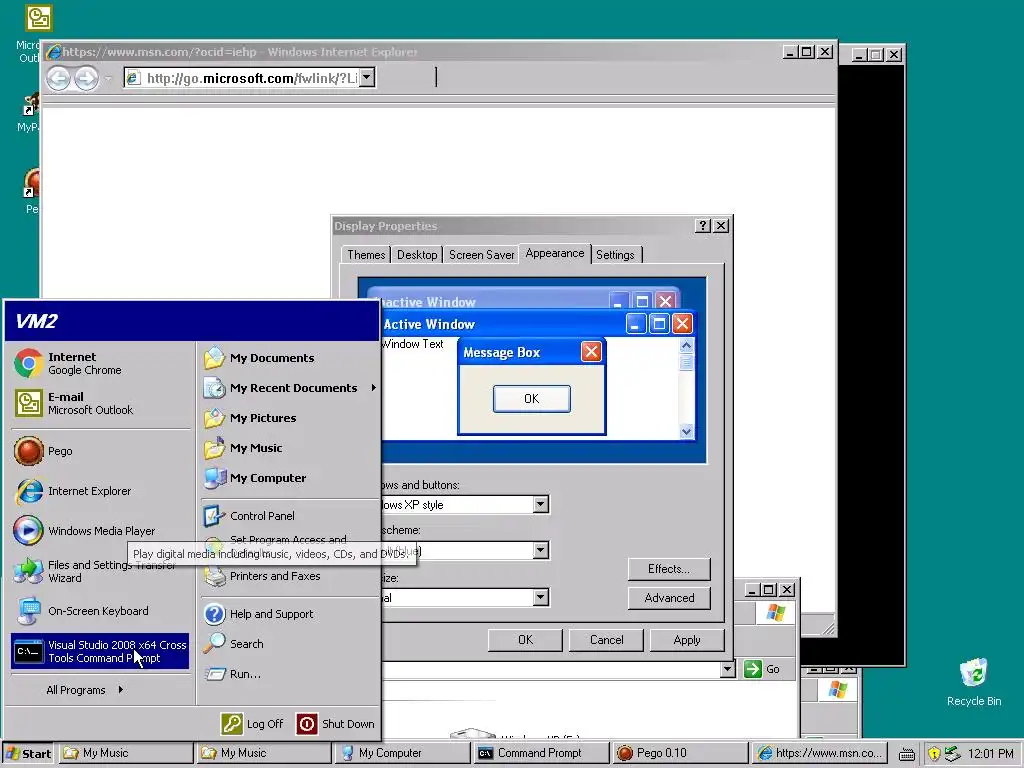Viewport: 1024px width, 768px height.
Task: Expand My Recent Documents submenu
Action: 290,388
